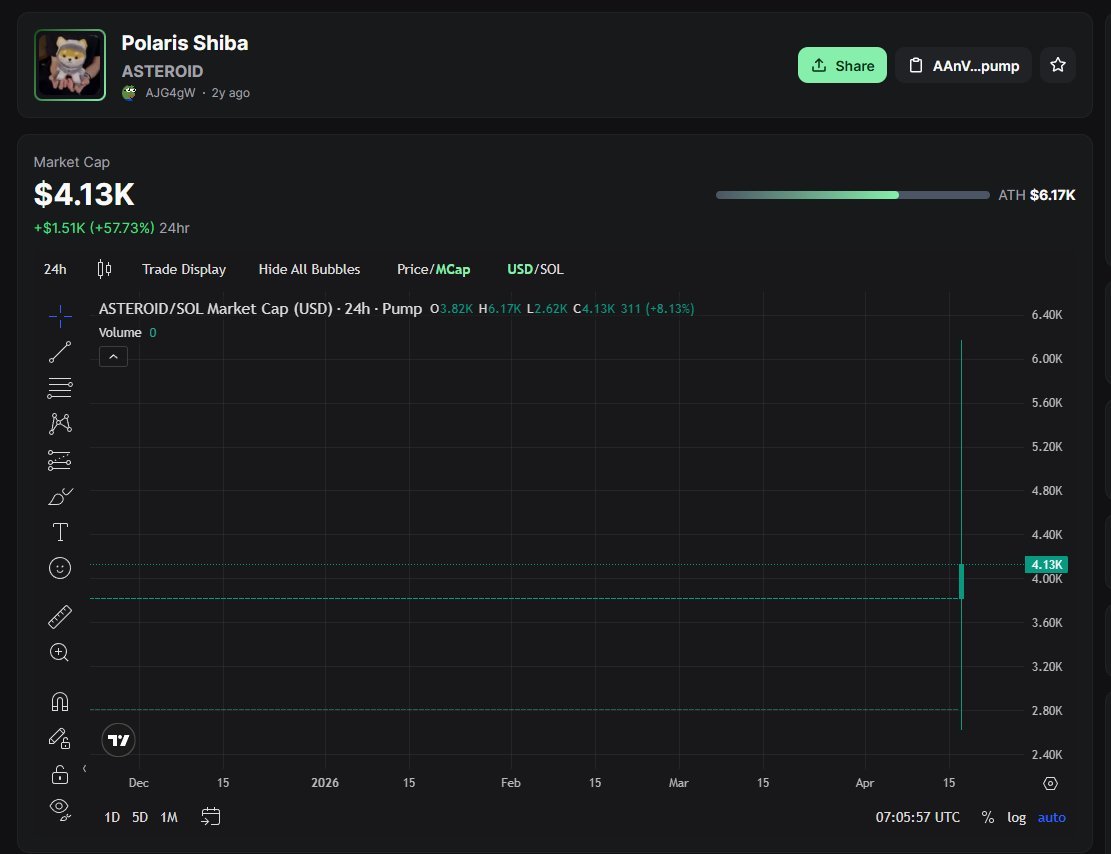Open the 07:05:57 UTC timezone menu
This screenshot has width=1111, height=854.
(x=918, y=817)
